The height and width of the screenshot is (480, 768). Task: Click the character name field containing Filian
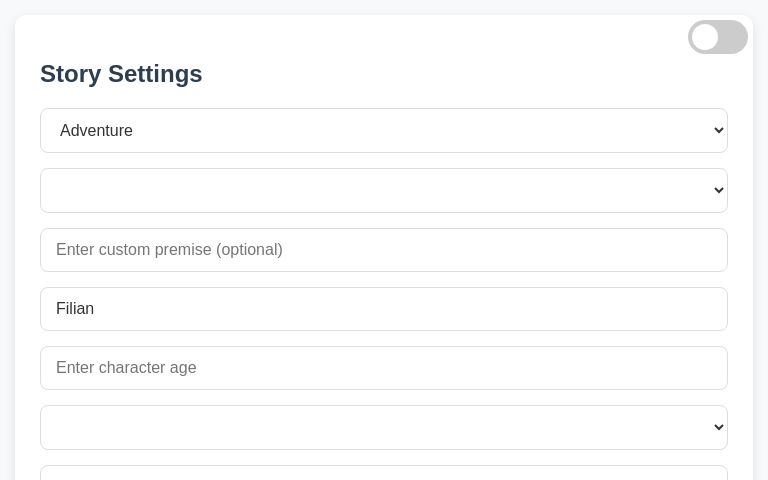point(383,309)
